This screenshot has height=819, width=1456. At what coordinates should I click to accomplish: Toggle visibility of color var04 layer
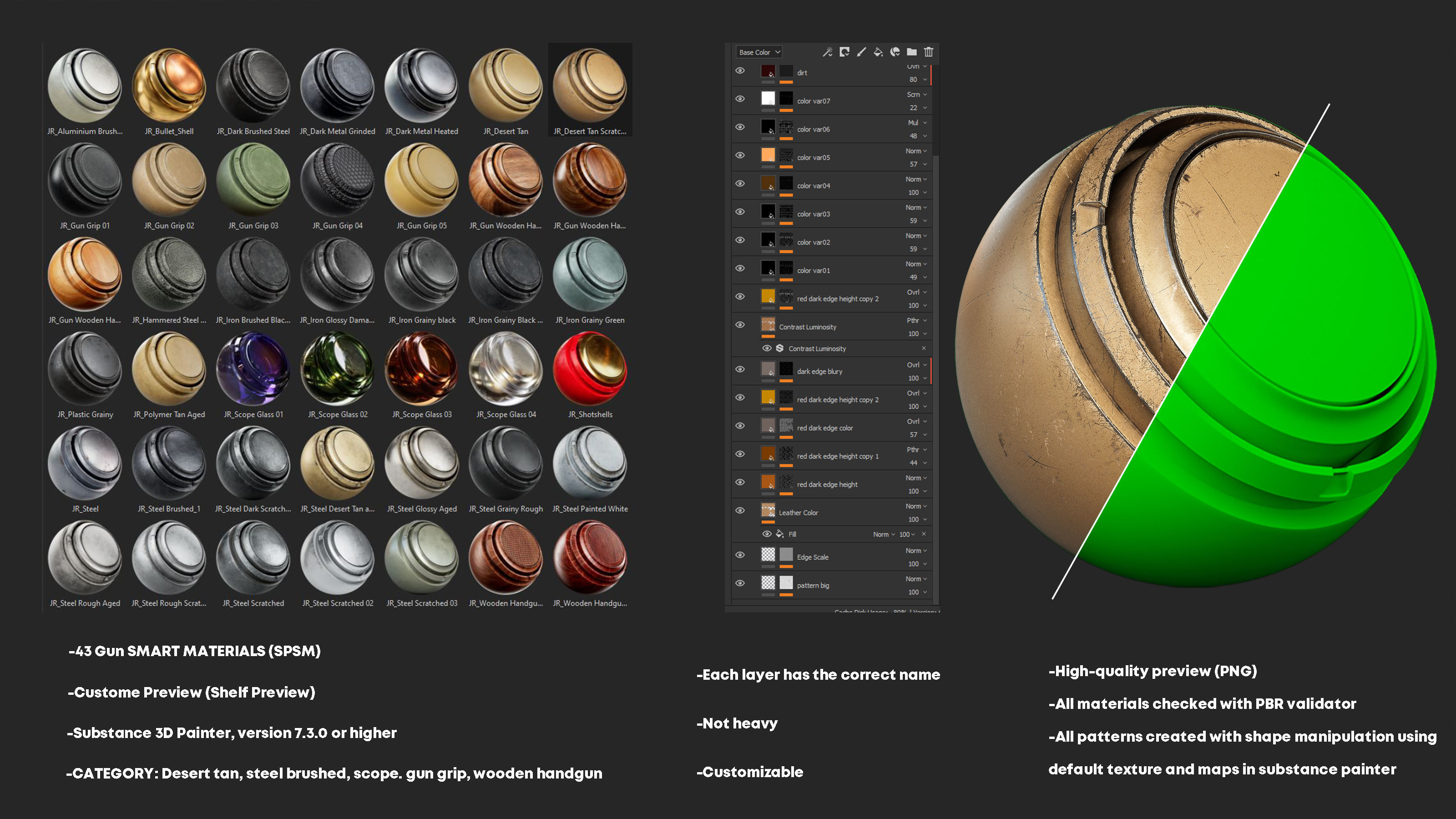[740, 184]
